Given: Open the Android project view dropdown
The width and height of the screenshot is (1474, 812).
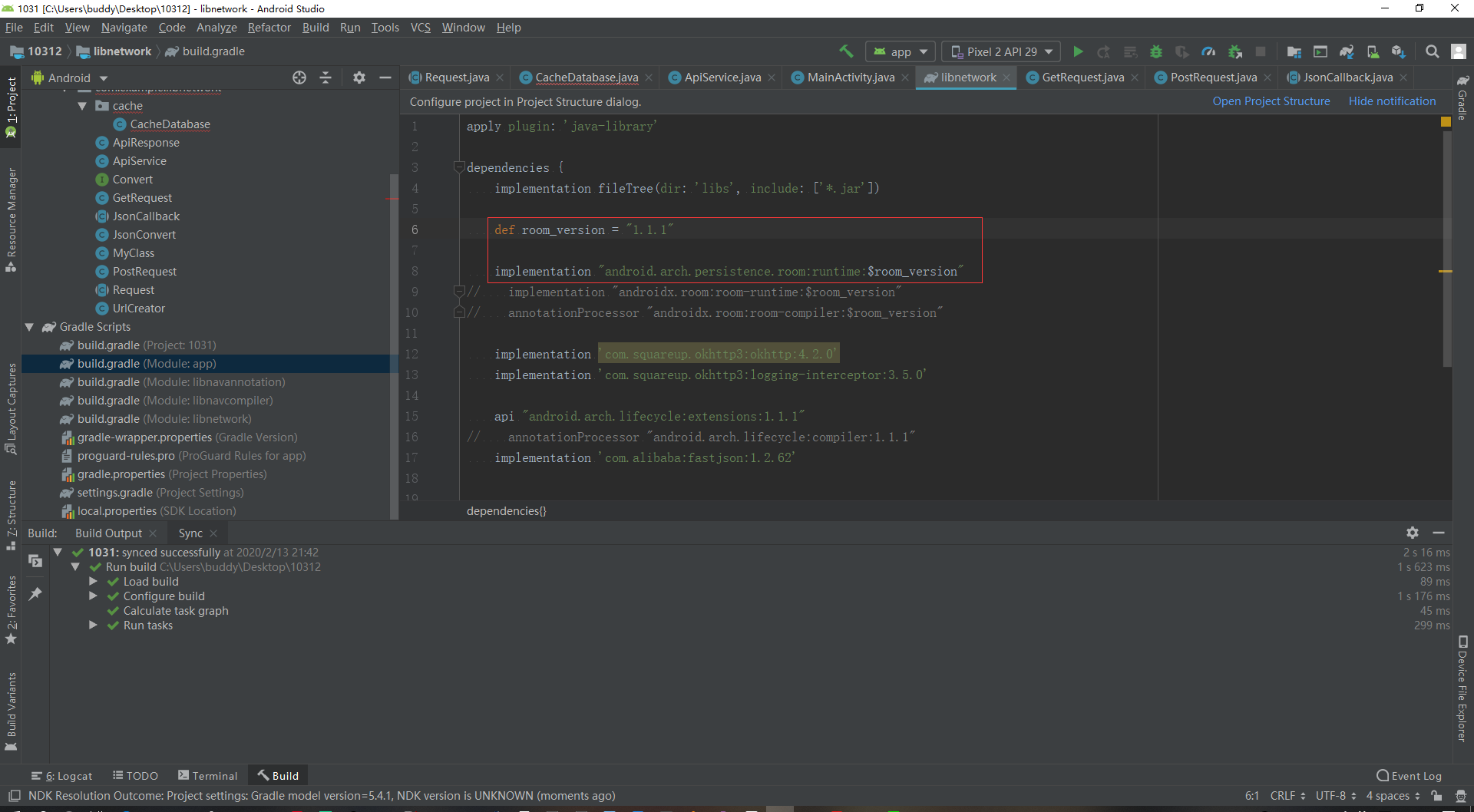Looking at the screenshot, I should (69, 78).
